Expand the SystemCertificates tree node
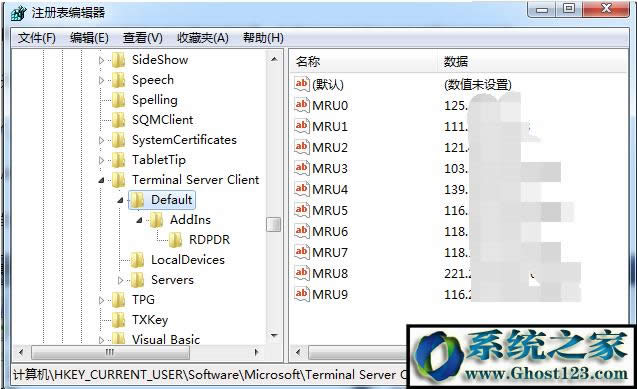637x389 pixels. (101, 140)
